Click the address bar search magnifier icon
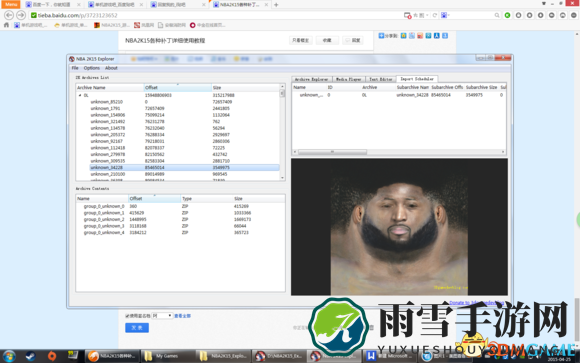580x363 pixels. click(x=497, y=15)
